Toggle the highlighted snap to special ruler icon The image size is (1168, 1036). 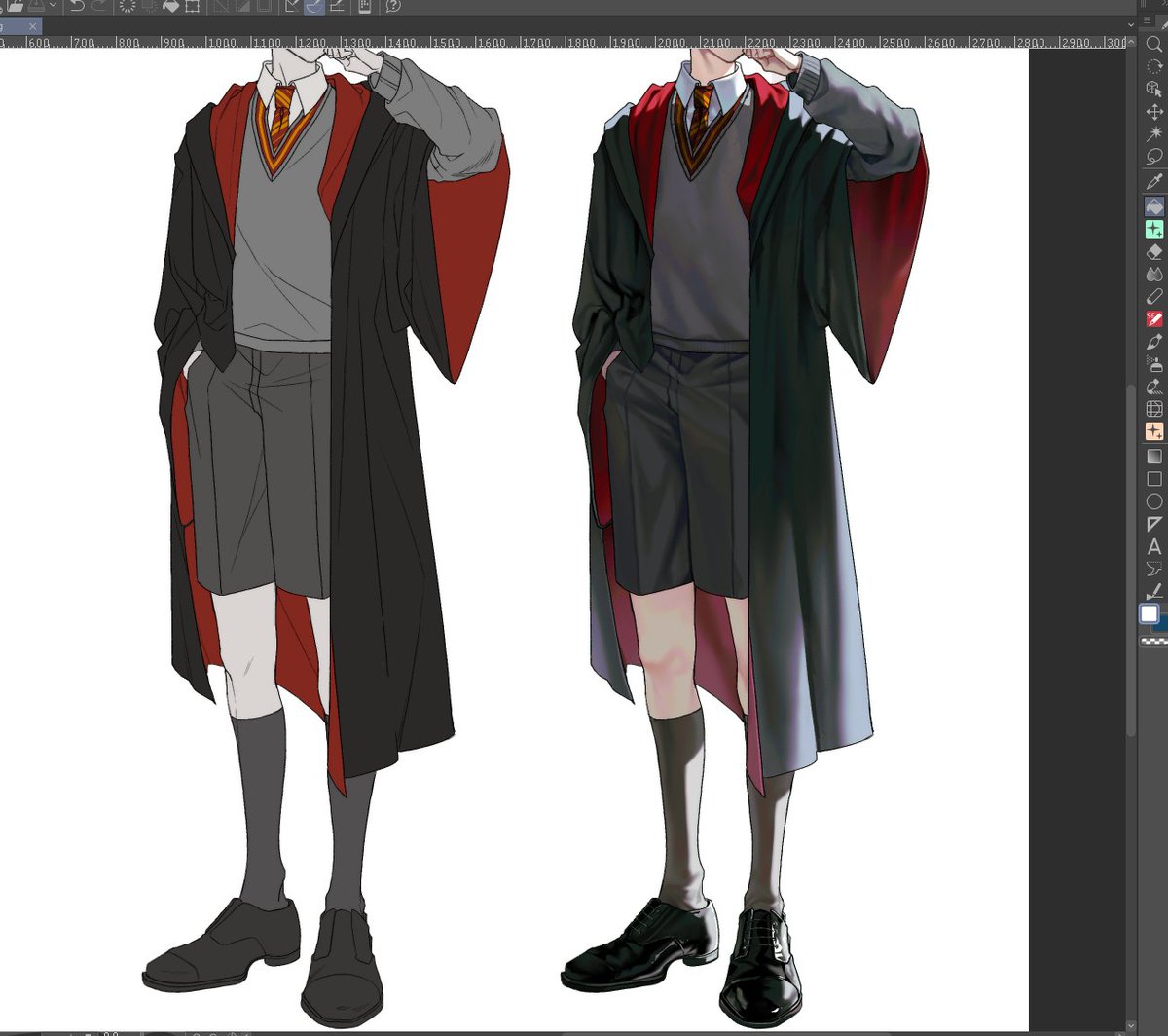tap(314, 6)
